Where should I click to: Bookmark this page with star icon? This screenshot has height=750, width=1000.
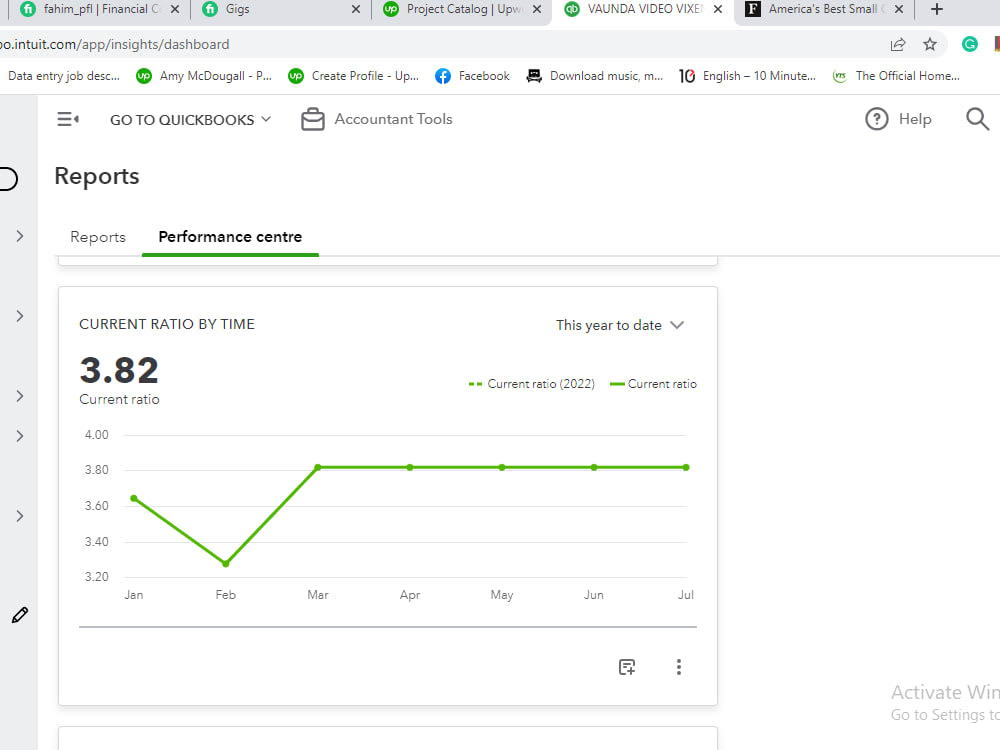coord(930,45)
